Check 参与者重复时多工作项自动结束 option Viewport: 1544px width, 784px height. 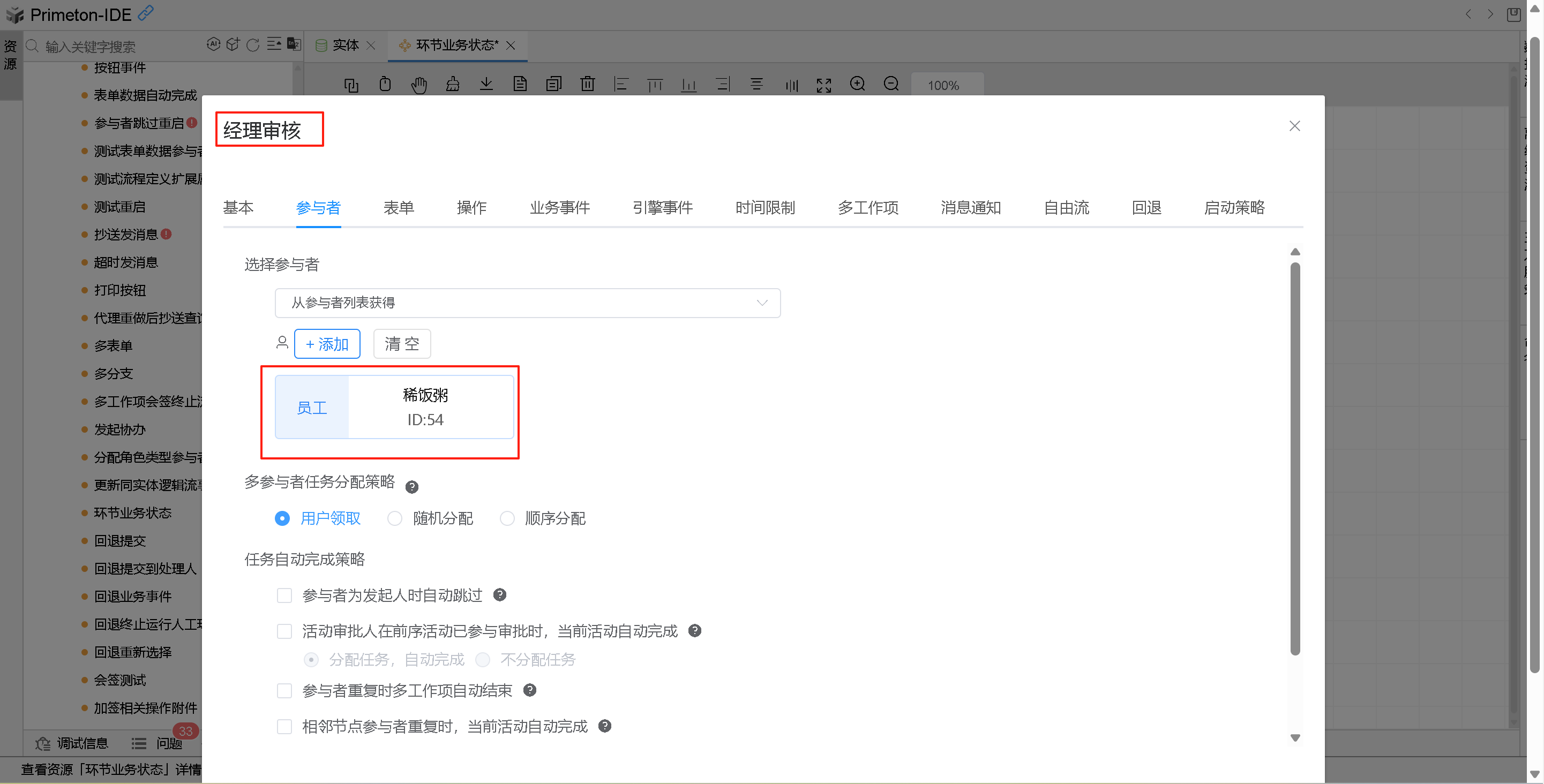tap(284, 691)
